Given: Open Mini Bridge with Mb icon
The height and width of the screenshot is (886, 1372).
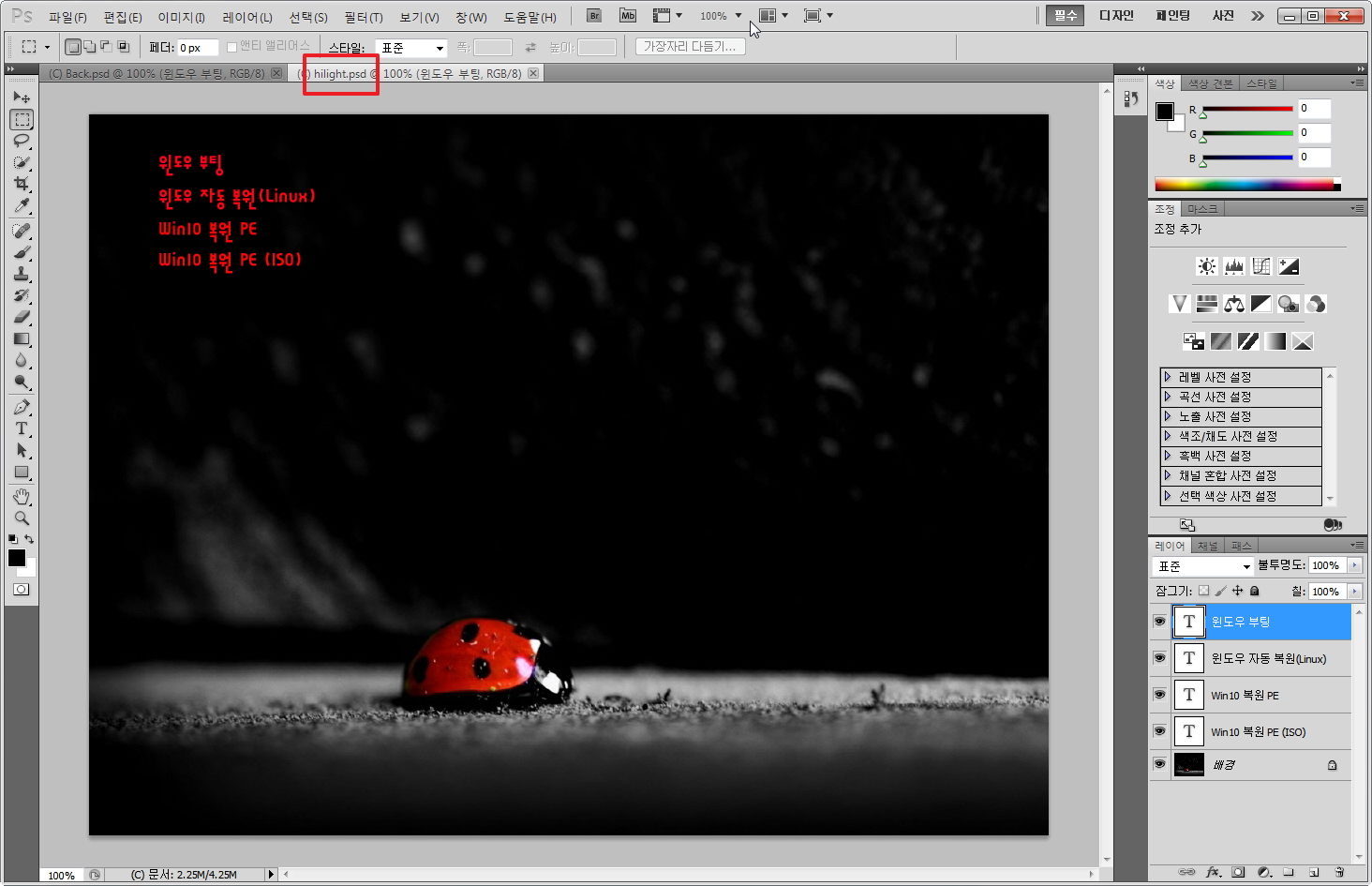Looking at the screenshot, I should 628,16.
